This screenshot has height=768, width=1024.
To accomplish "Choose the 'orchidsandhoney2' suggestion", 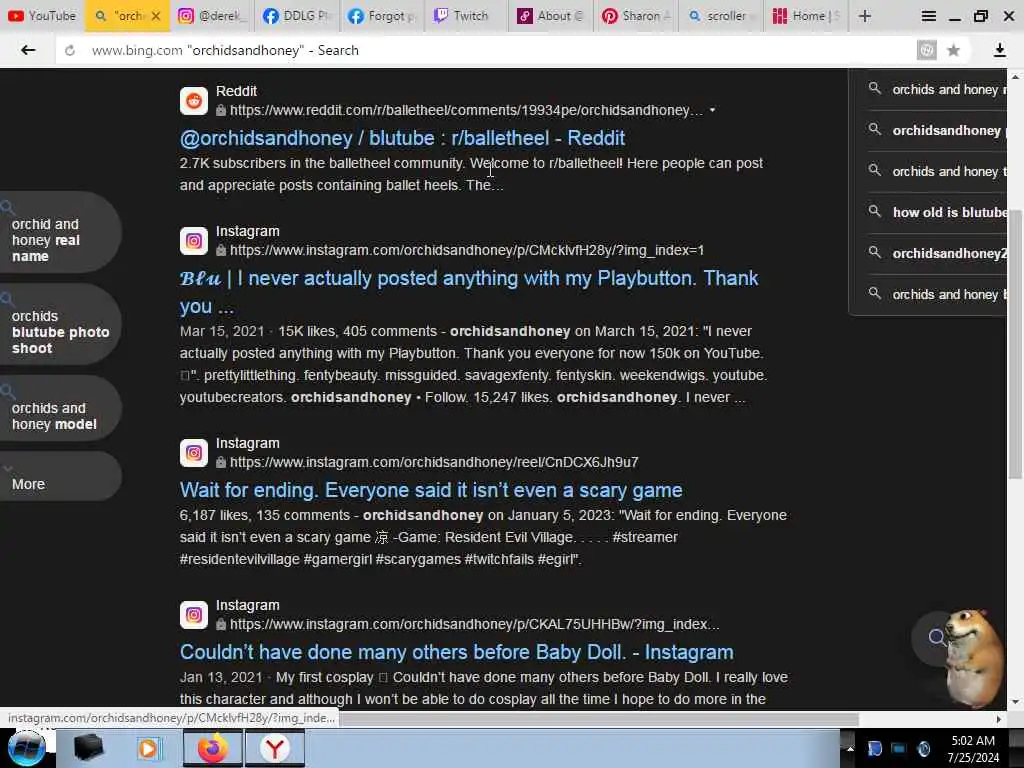I will coord(936,253).
